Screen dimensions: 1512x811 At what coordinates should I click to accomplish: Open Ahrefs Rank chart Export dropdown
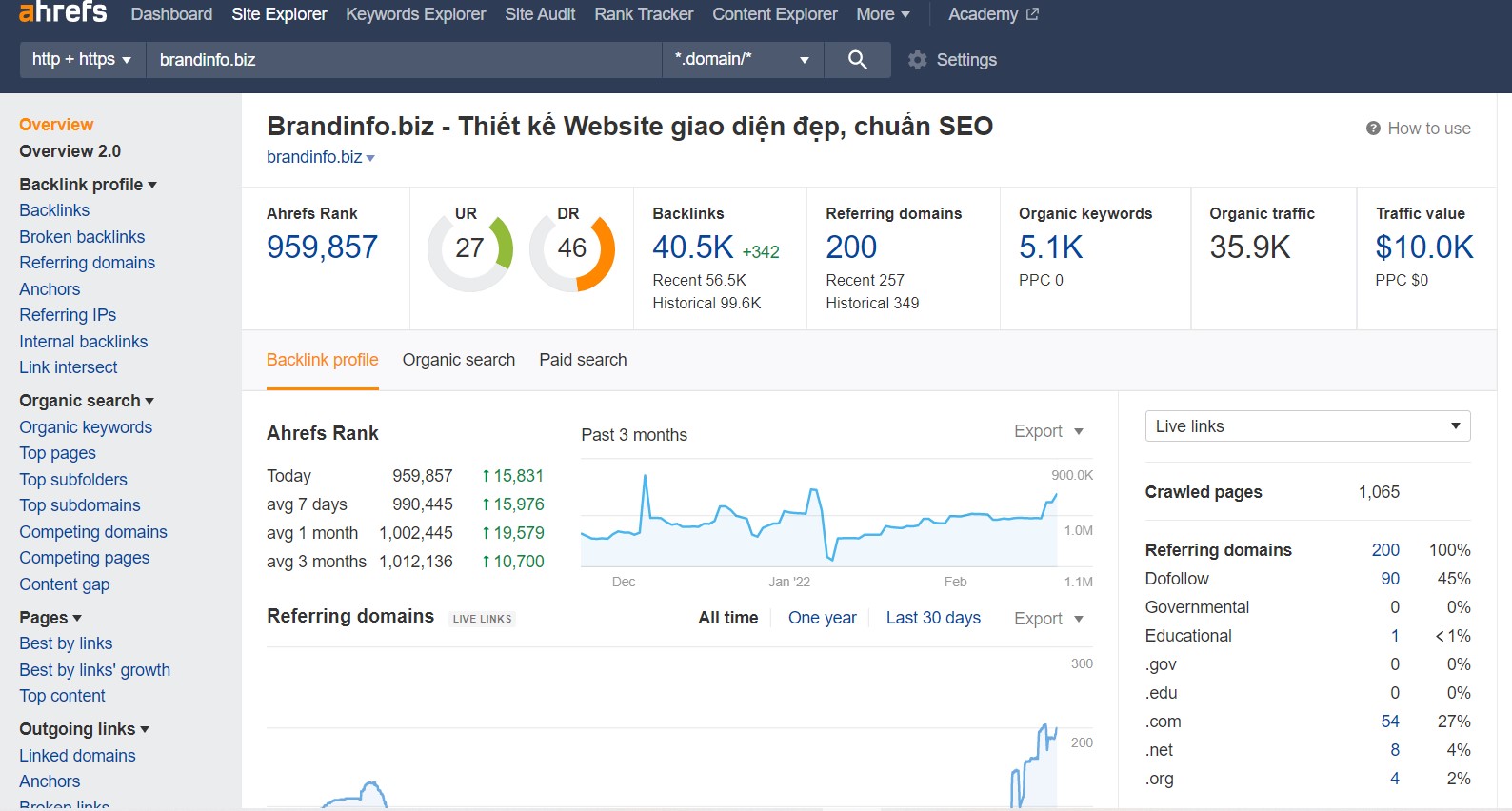point(1048,431)
